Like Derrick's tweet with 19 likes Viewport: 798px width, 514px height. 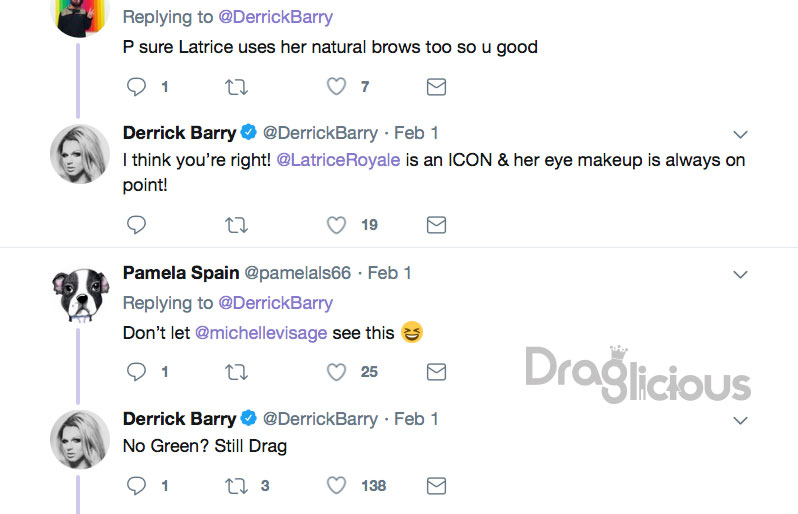point(336,224)
